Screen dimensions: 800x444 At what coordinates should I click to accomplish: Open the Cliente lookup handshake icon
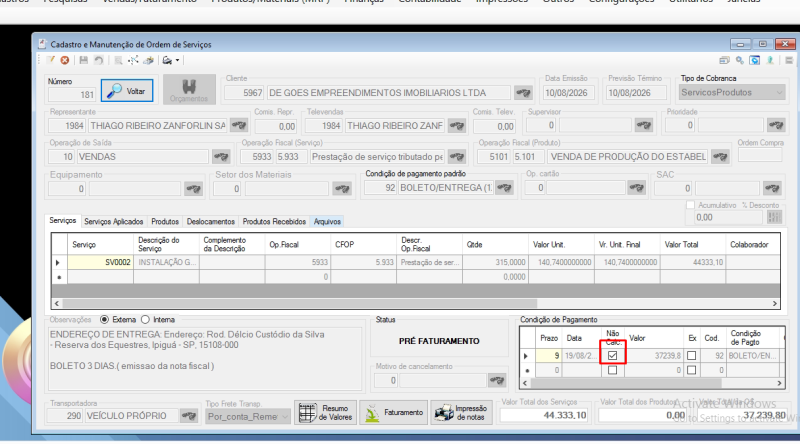pos(523,93)
